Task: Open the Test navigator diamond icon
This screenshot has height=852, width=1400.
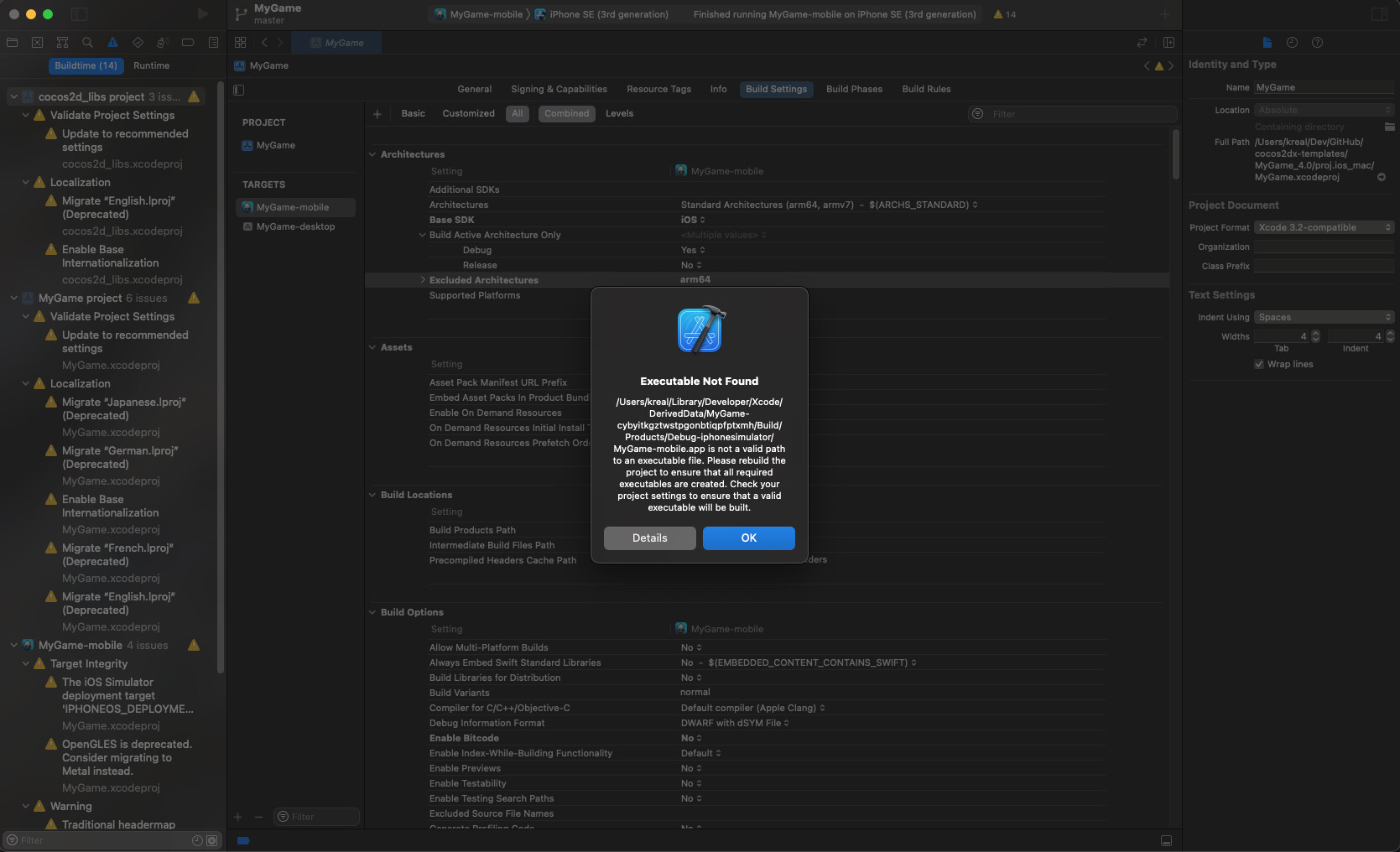Action: [x=138, y=42]
